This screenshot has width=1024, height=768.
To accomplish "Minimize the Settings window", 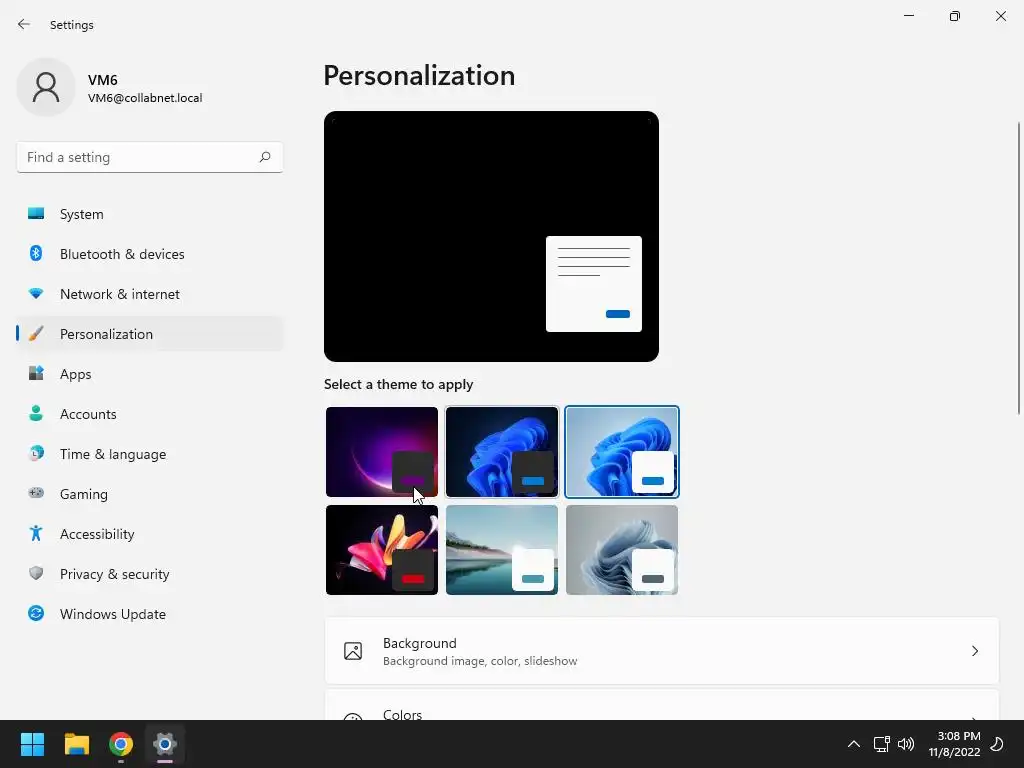I will (x=908, y=16).
